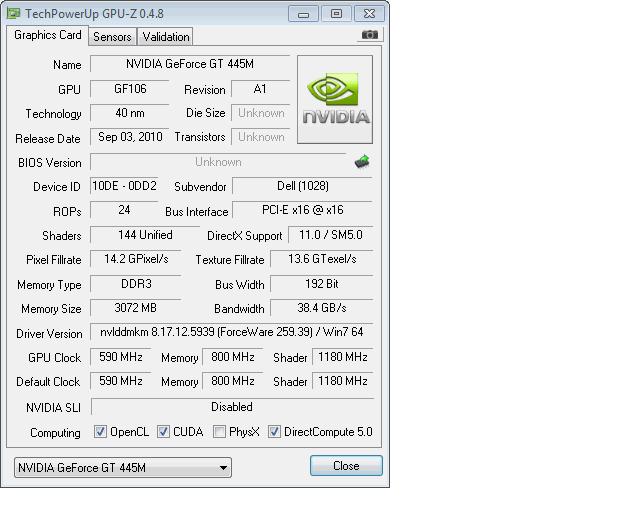Click the Driver Version nvlddmkm field

coord(231,332)
